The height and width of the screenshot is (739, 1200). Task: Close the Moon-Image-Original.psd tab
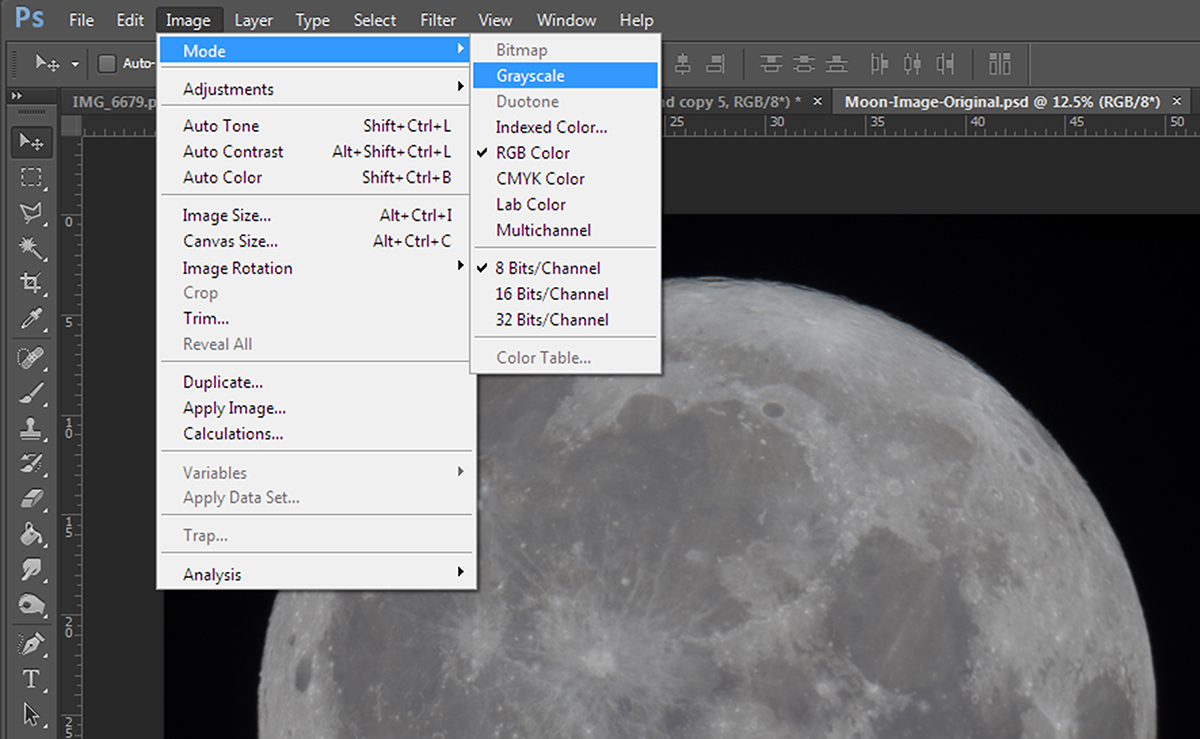[1177, 102]
